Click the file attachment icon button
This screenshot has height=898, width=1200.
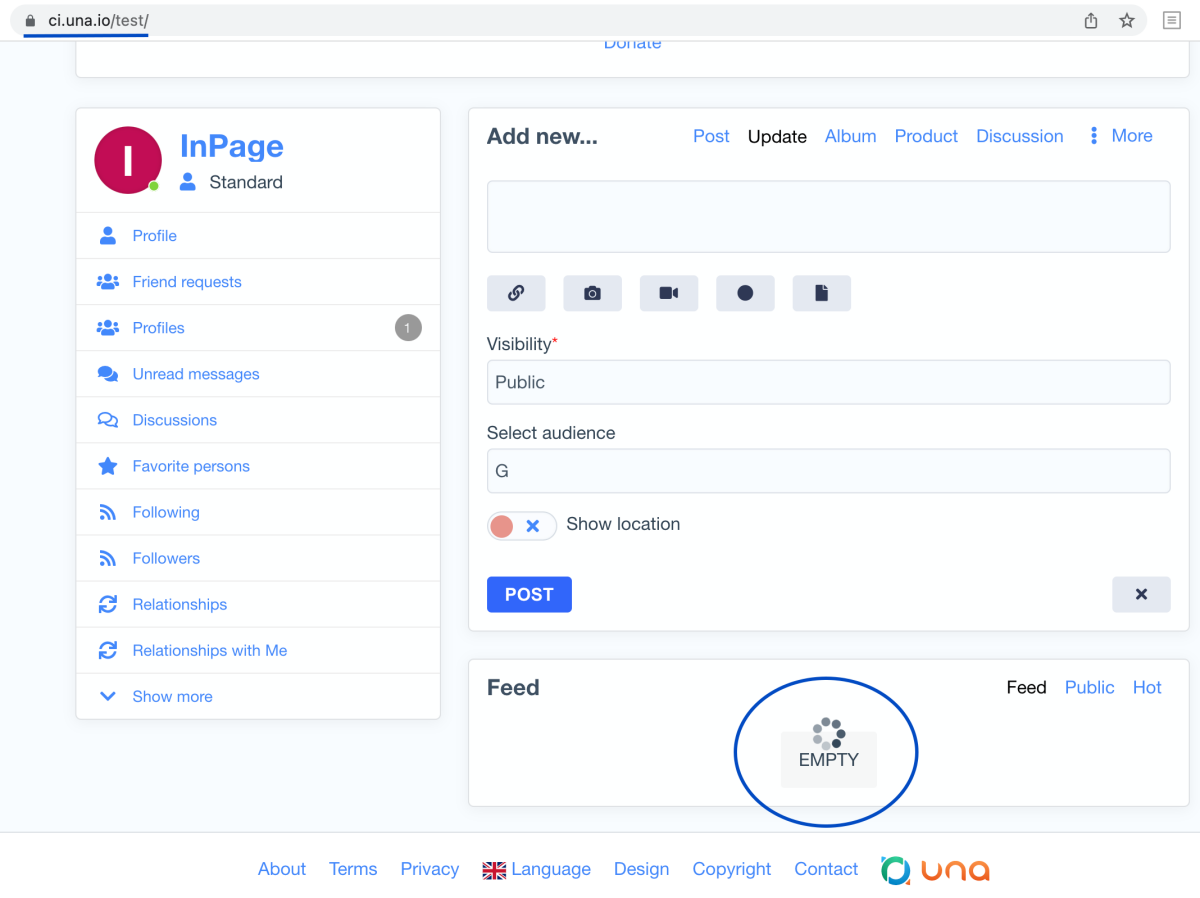point(821,293)
